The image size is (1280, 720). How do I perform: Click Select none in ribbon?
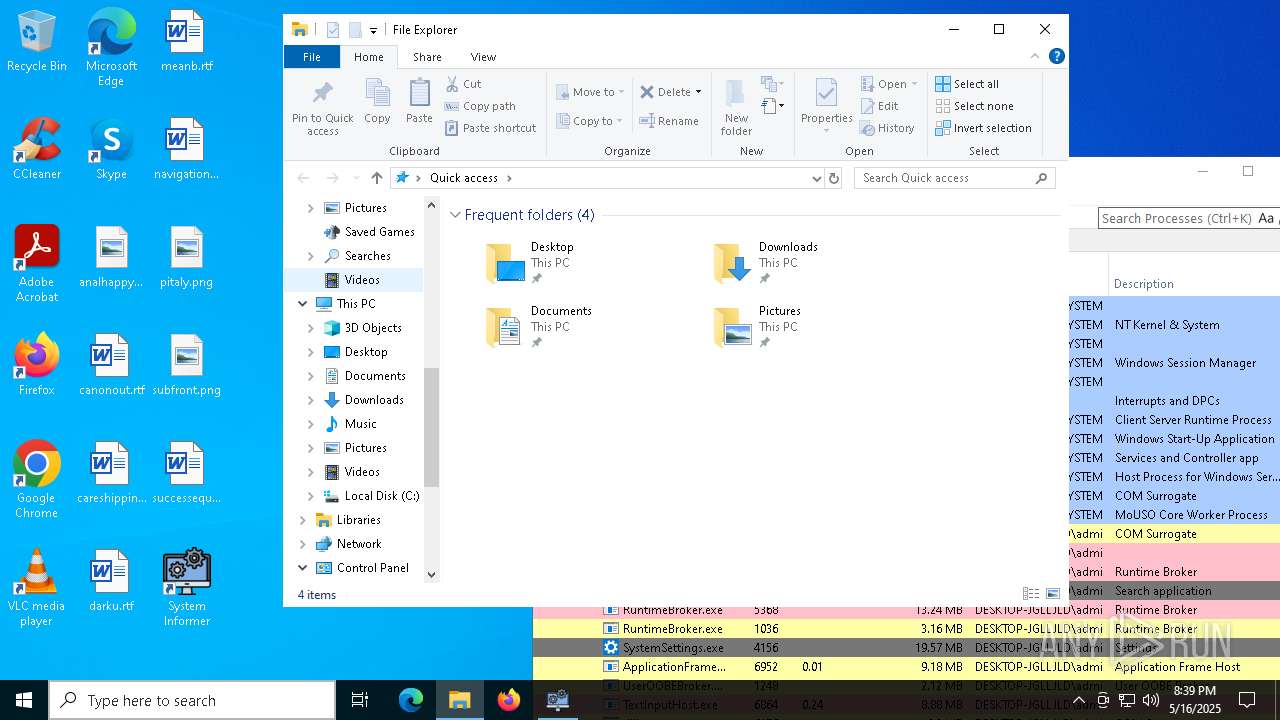[974, 106]
